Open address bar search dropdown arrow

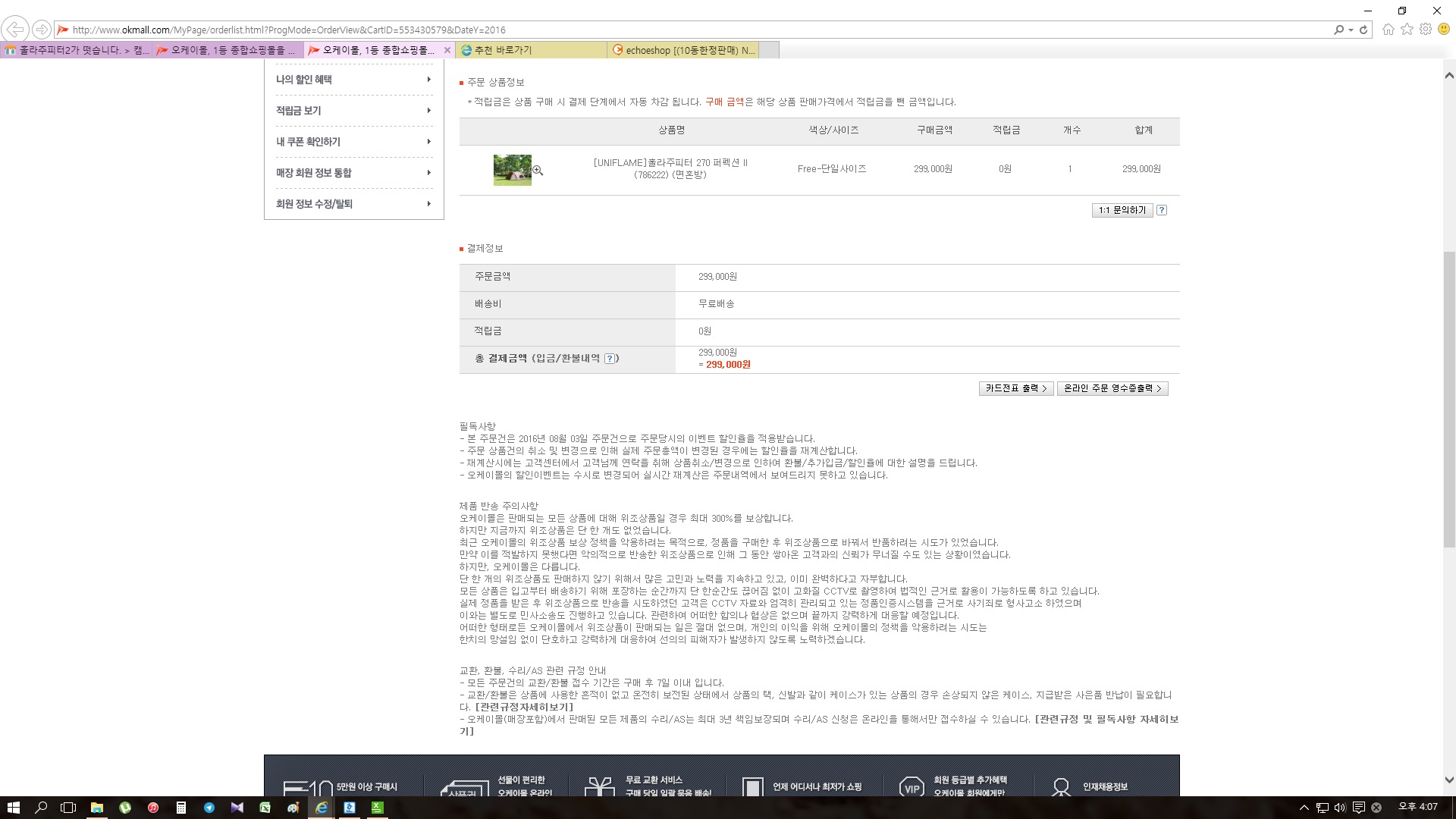click(1351, 30)
